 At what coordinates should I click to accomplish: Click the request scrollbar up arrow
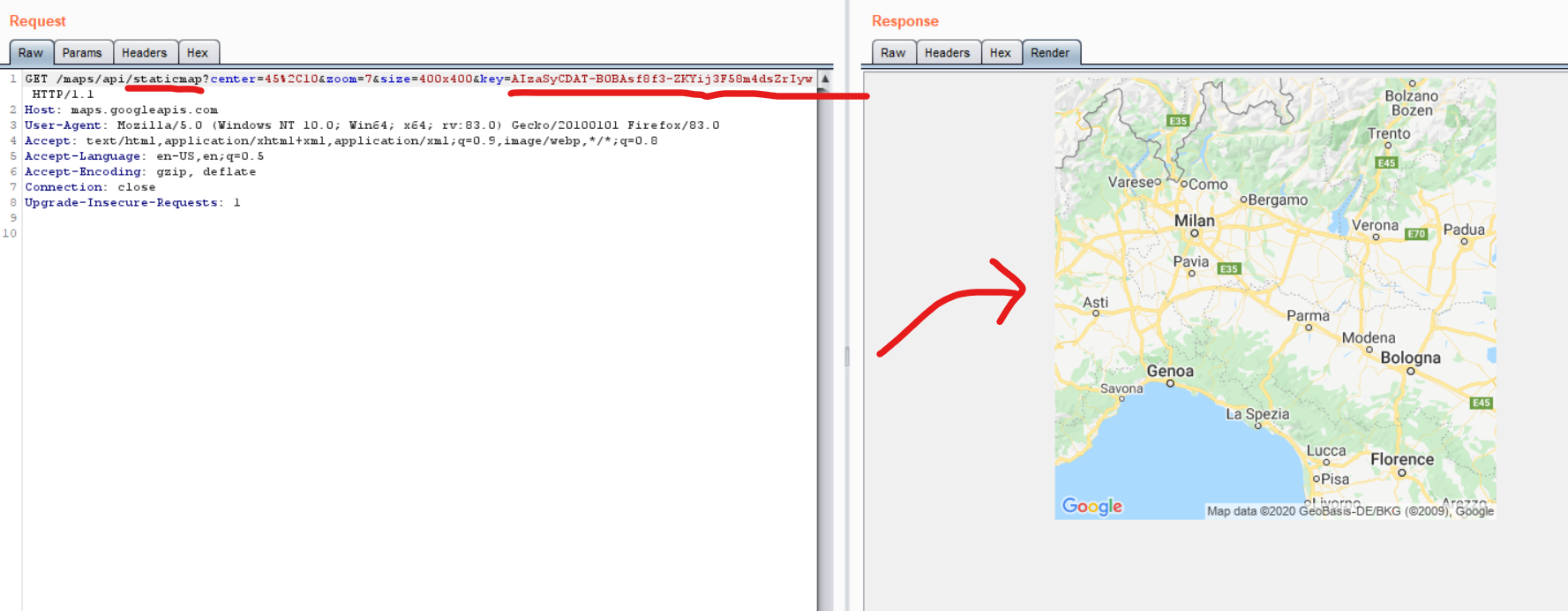click(825, 79)
